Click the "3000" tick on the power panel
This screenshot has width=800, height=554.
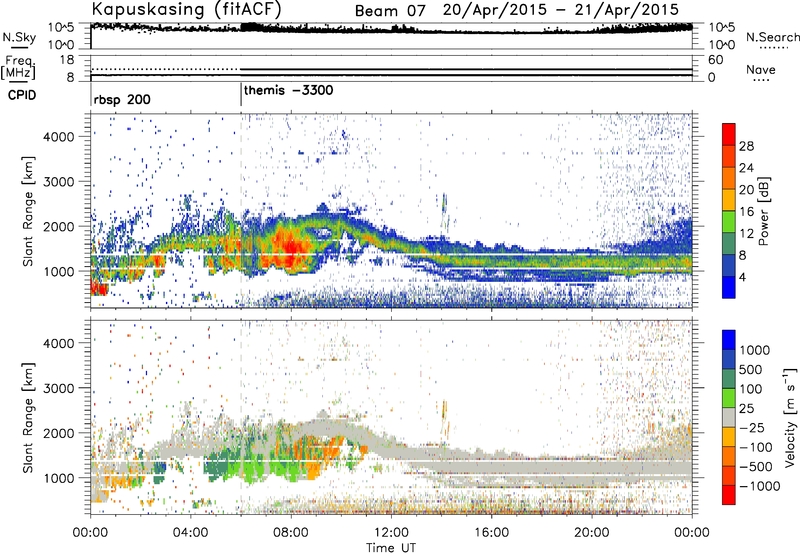pos(59,182)
